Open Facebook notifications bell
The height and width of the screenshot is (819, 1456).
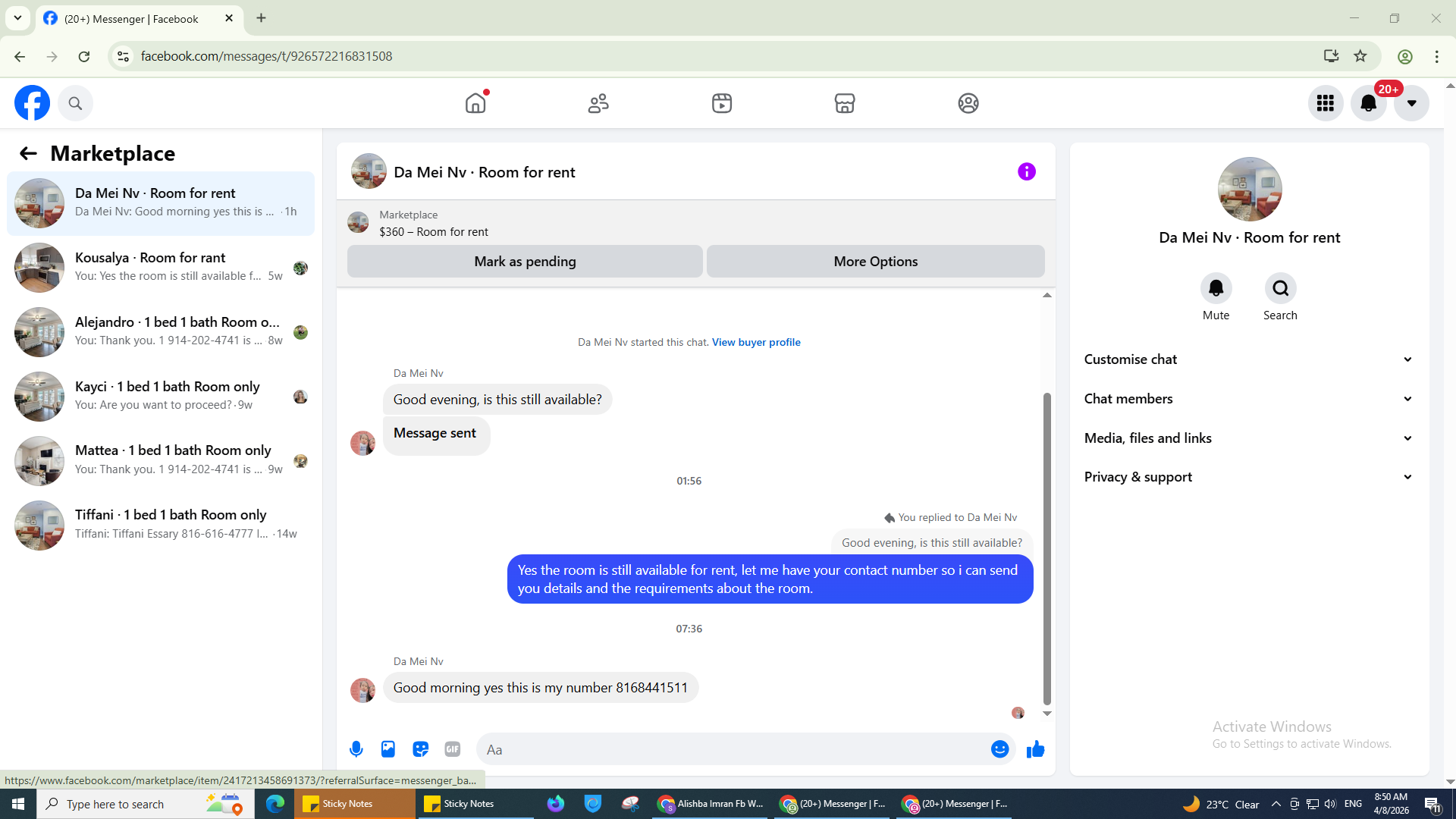pyautogui.click(x=1368, y=103)
